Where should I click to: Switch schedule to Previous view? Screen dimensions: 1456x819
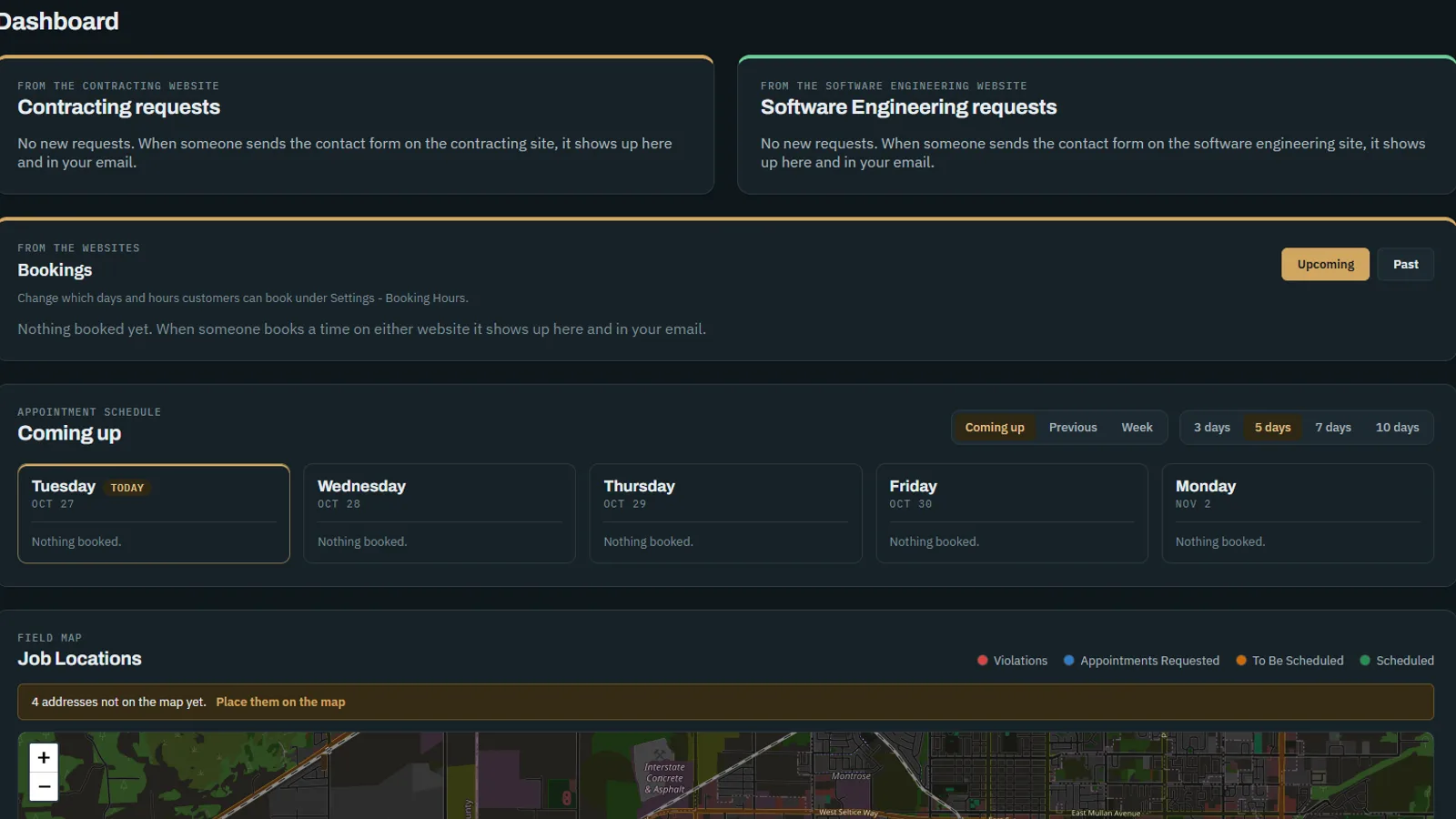[x=1073, y=427]
